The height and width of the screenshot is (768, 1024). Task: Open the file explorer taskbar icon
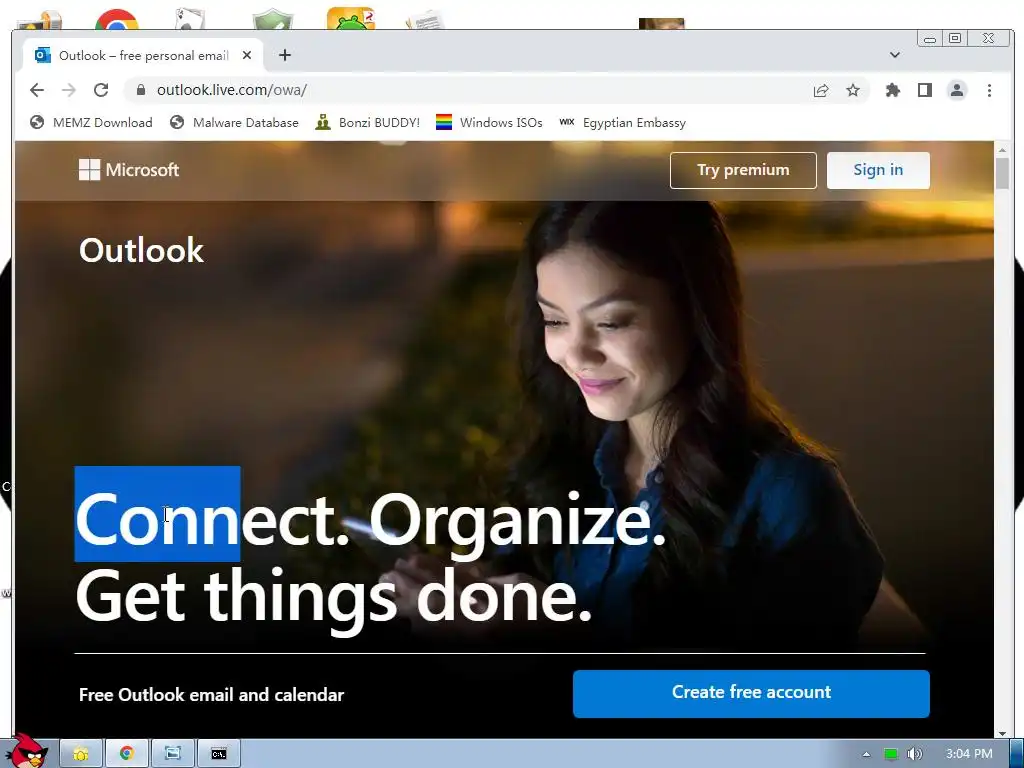(x=81, y=754)
